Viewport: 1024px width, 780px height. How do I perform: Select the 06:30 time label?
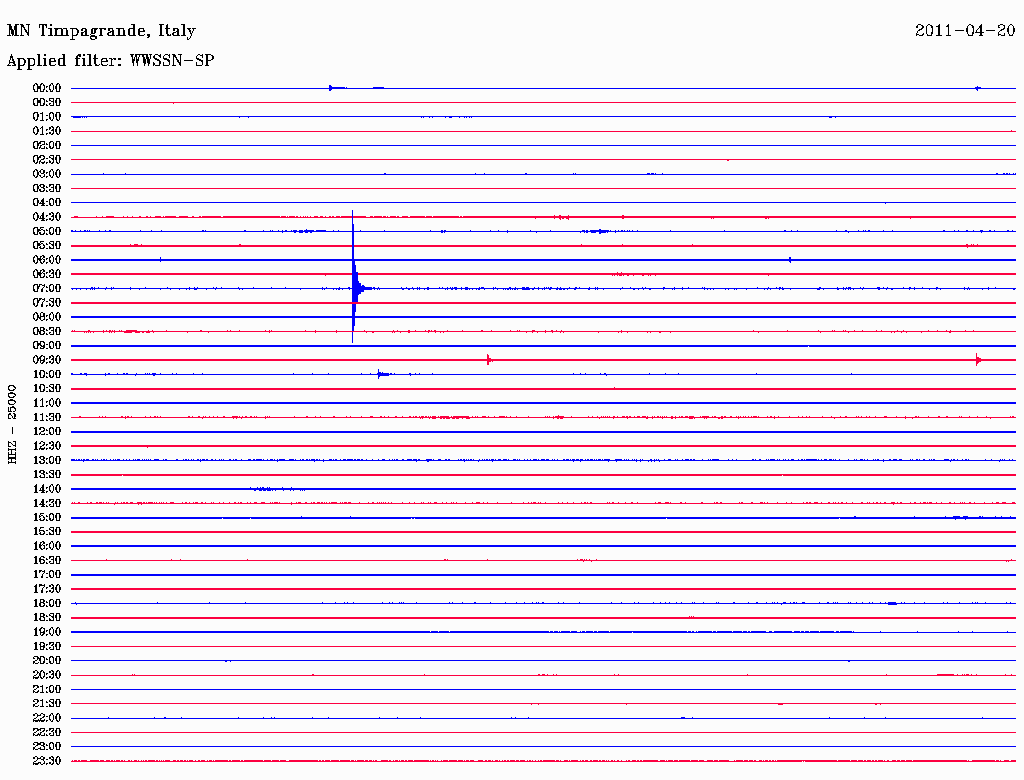coord(47,274)
